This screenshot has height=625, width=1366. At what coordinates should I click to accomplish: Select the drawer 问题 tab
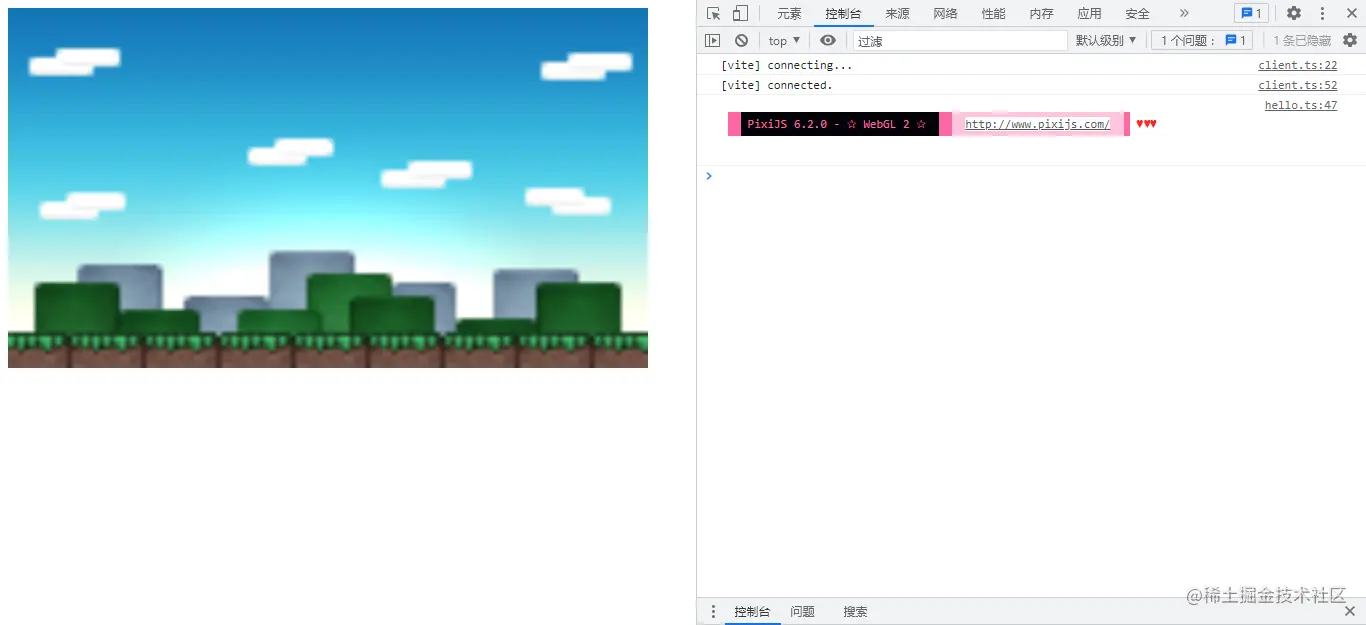(802, 611)
